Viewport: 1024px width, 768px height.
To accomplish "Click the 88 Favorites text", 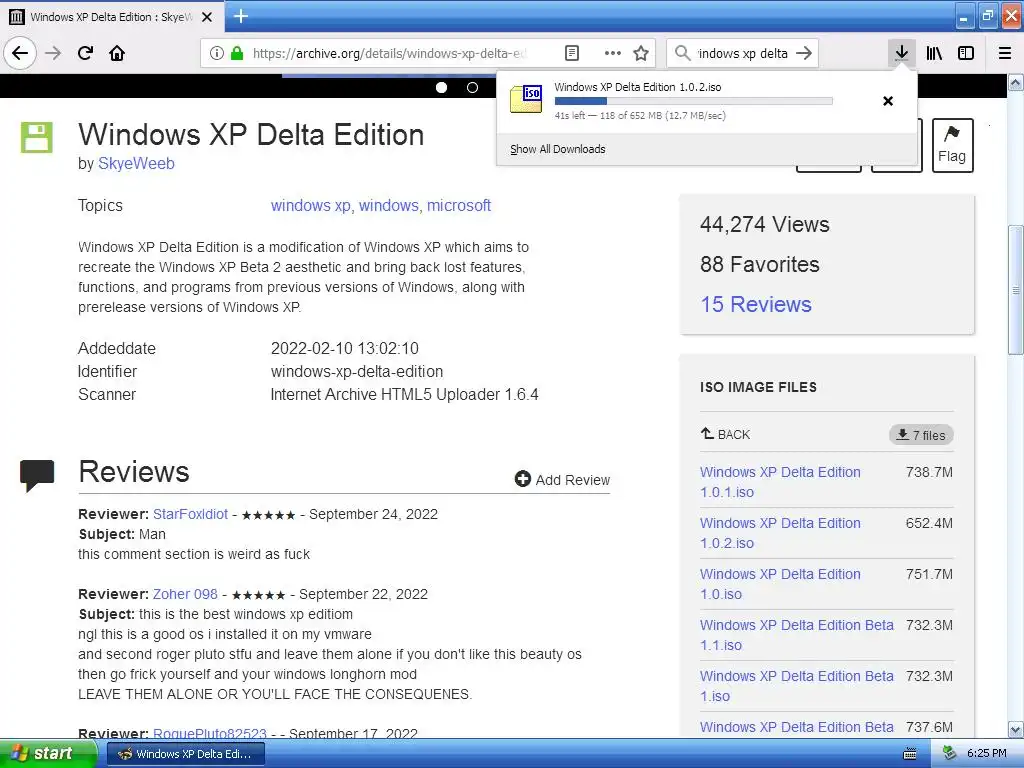I will 760,264.
